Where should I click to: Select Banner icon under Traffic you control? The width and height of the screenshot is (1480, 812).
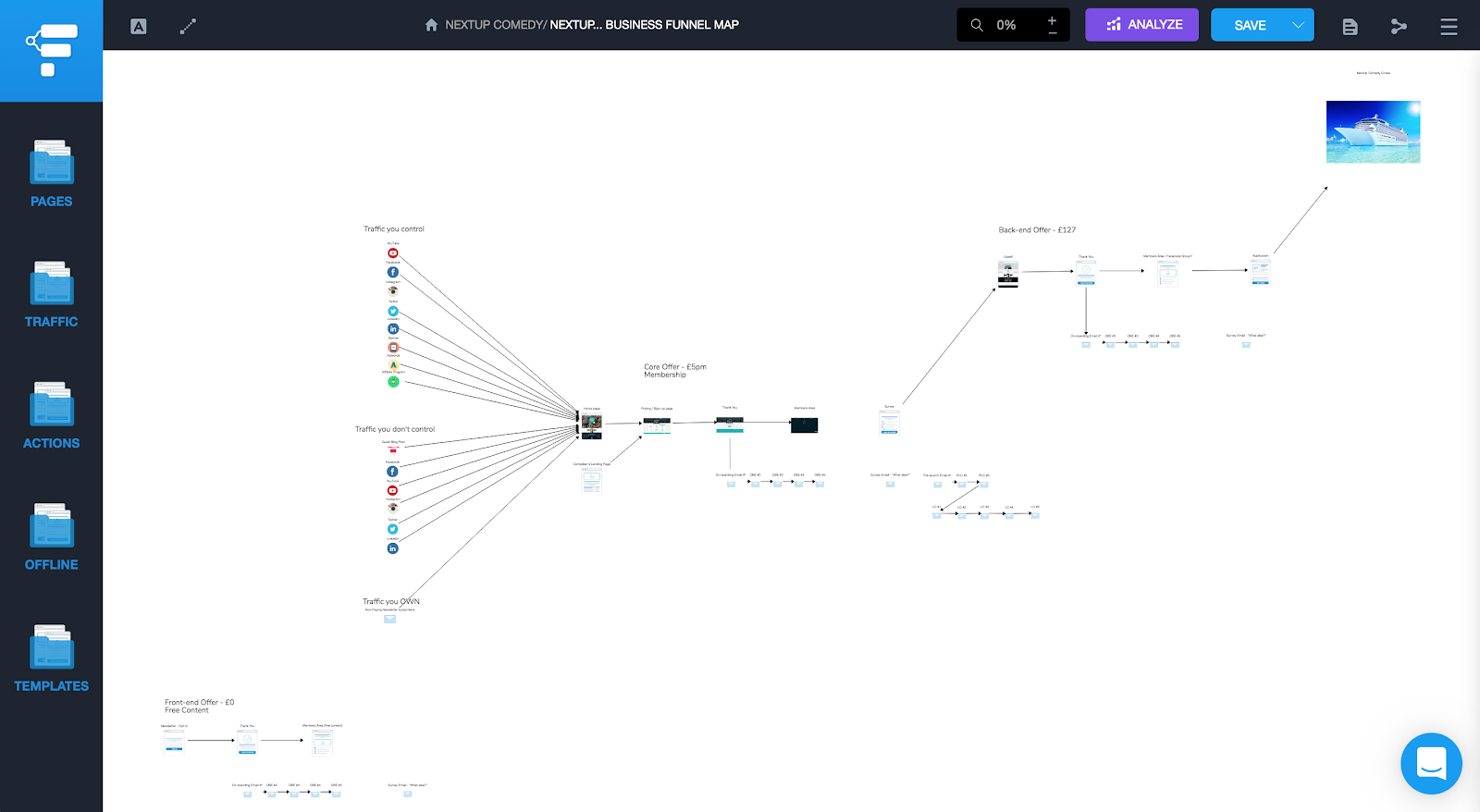[393, 348]
